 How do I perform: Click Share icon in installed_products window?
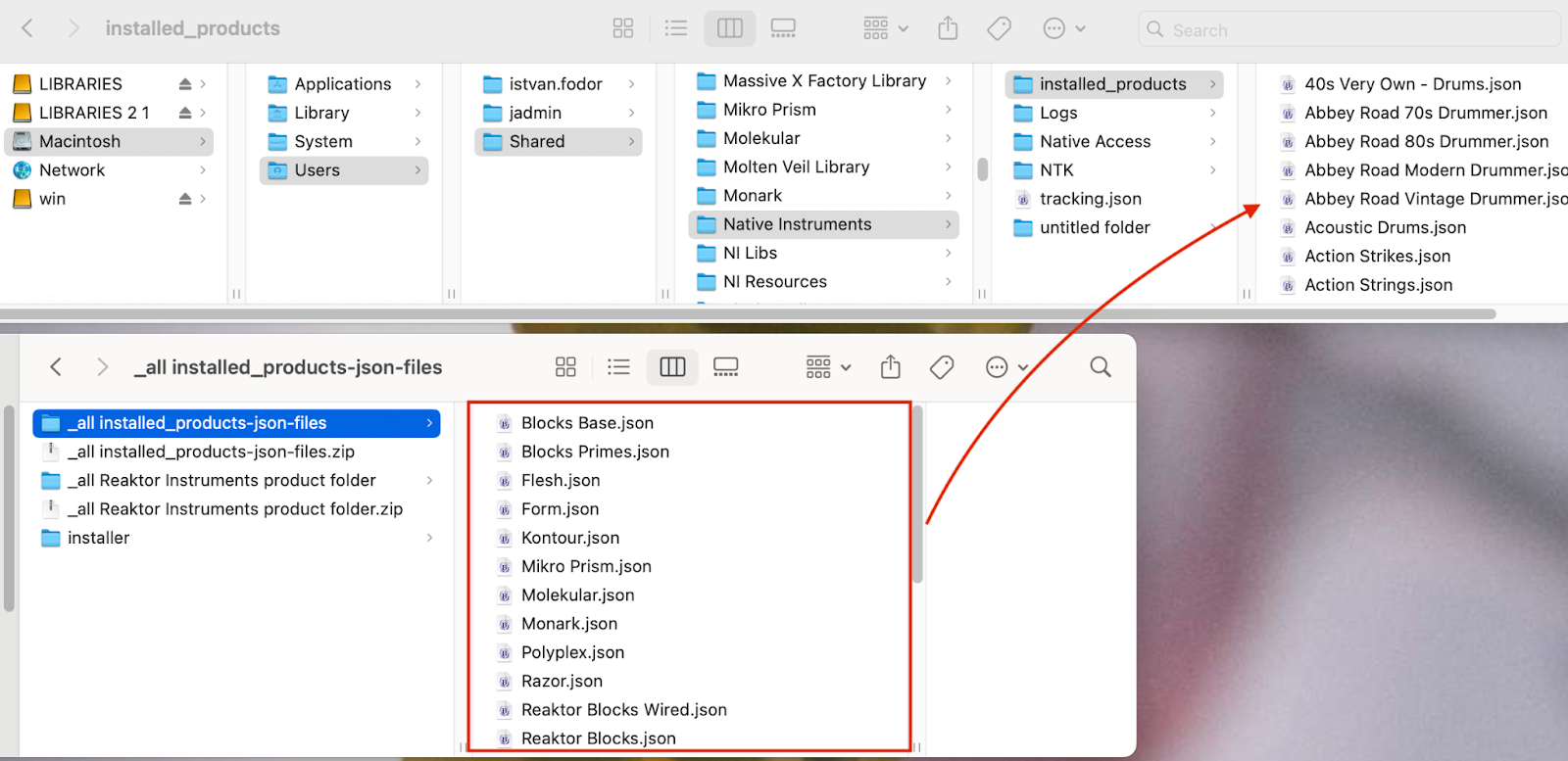pos(948,28)
